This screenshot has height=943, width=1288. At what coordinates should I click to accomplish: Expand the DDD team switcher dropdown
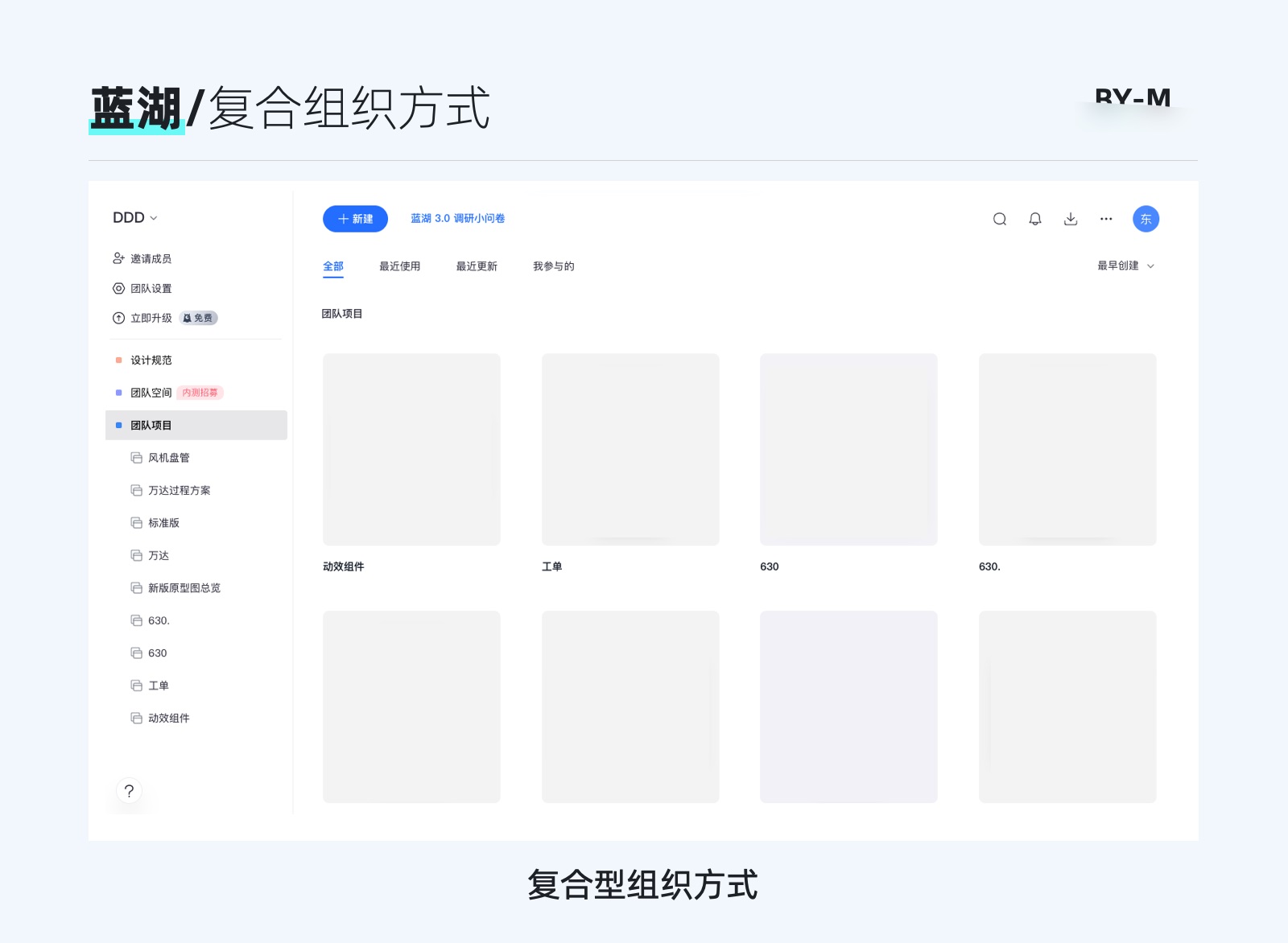135,217
